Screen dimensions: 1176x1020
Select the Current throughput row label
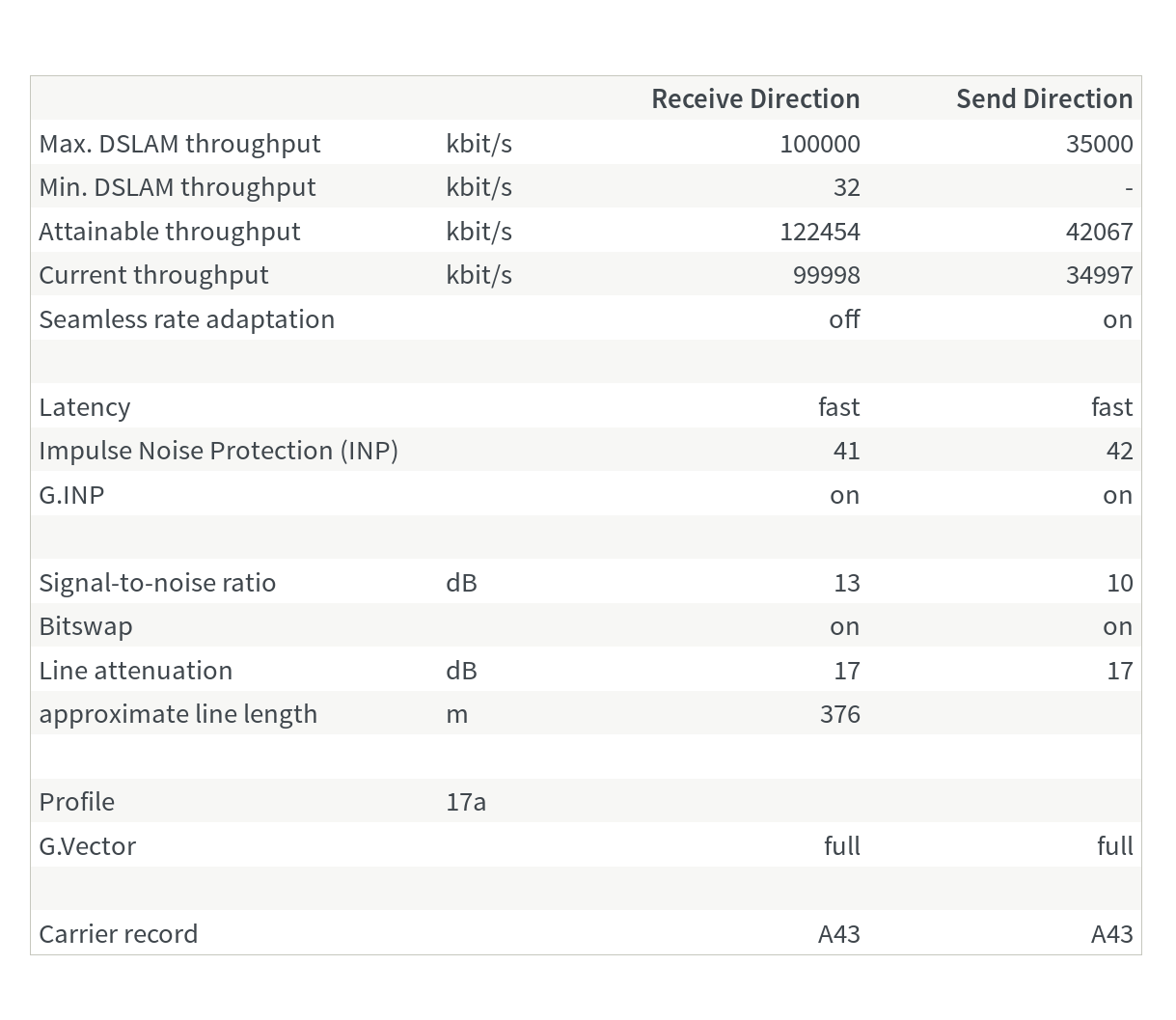153,275
